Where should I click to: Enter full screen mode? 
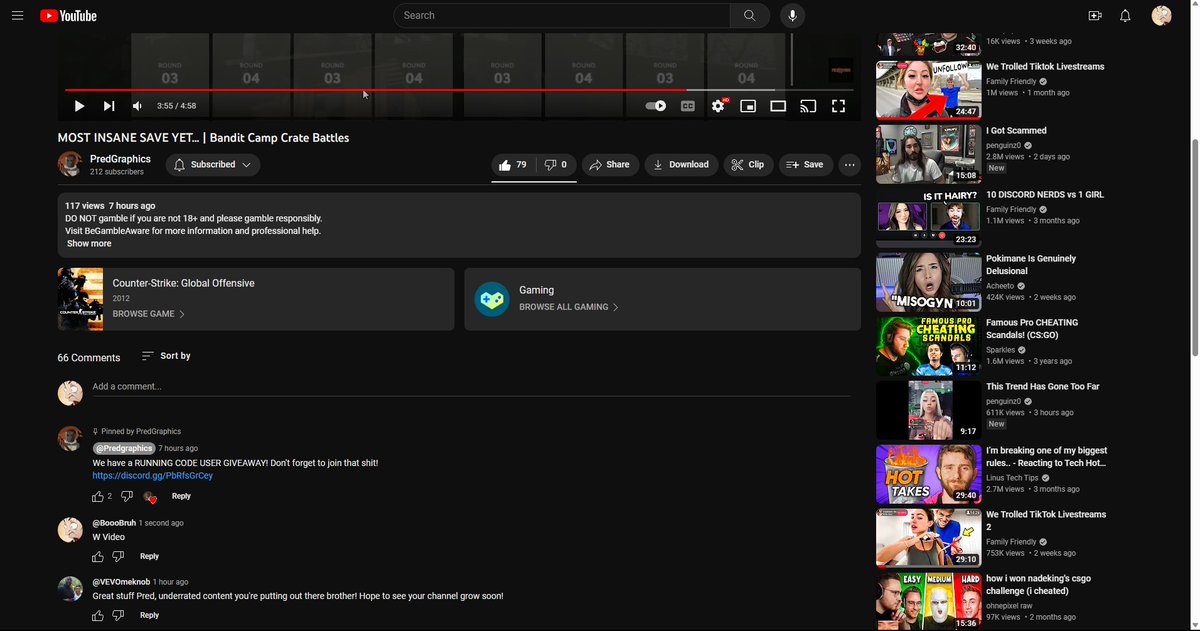[839, 106]
